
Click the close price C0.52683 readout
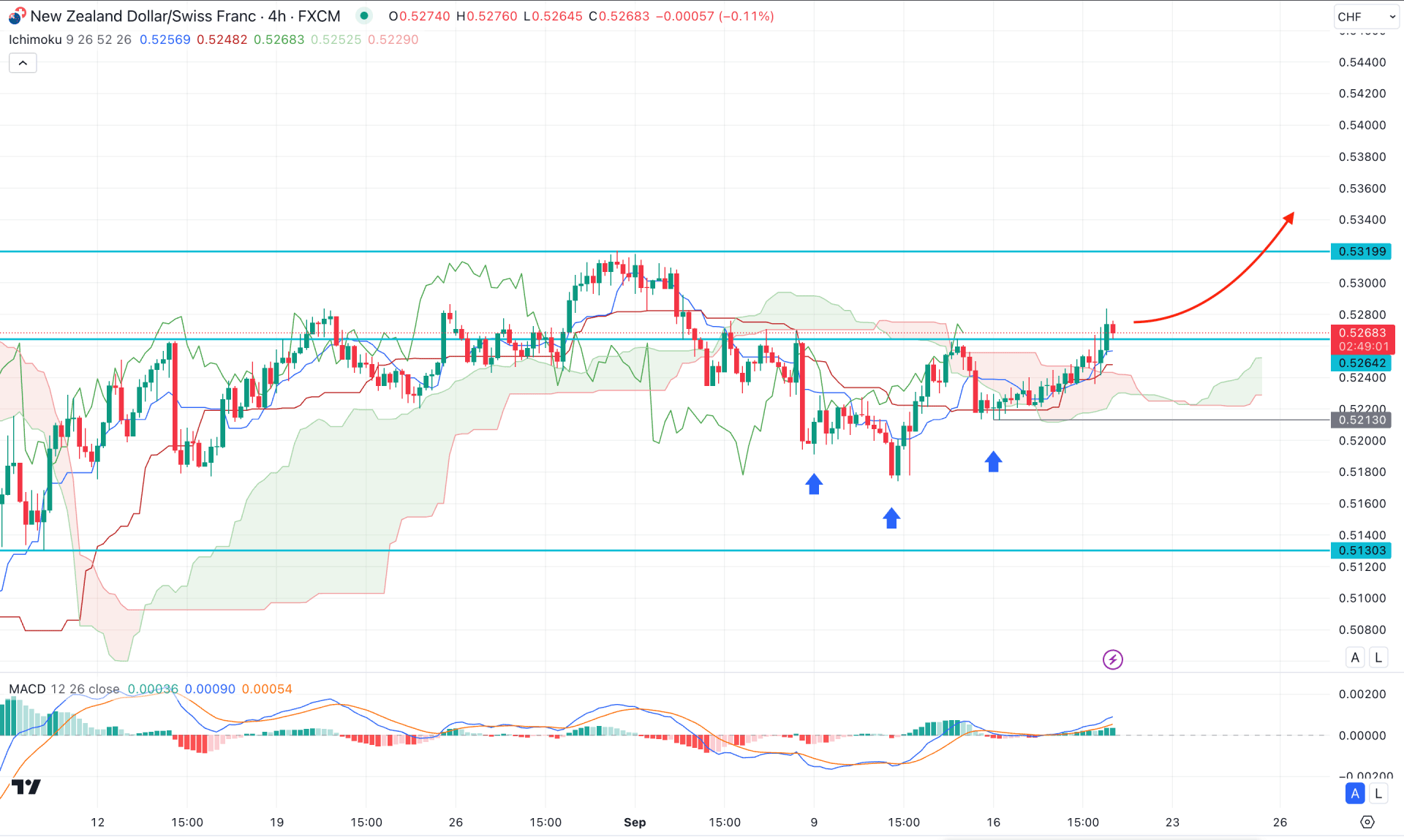click(x=619, y=16)
